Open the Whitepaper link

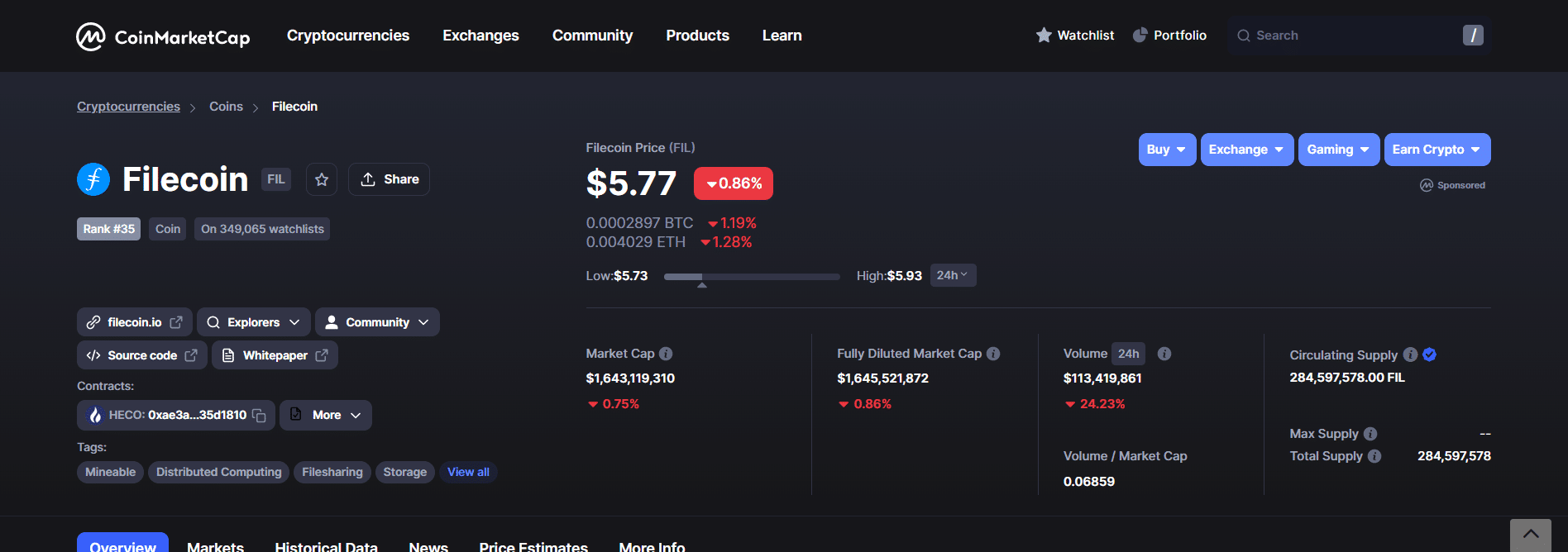[275, 355]
